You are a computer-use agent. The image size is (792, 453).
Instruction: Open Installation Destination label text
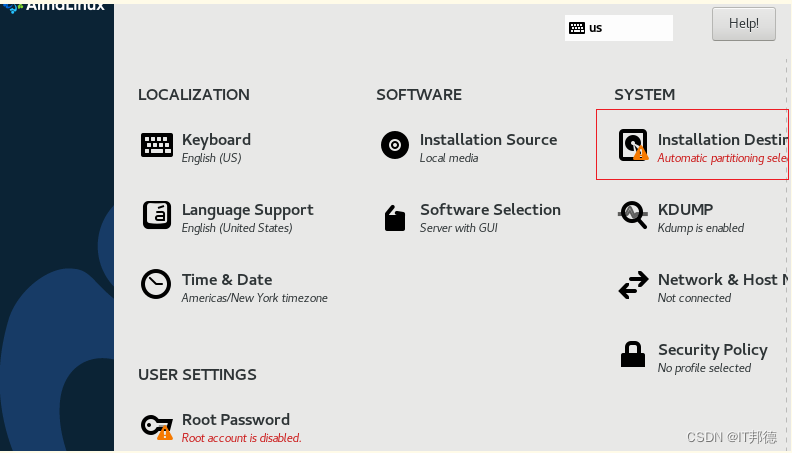[723, 140]
